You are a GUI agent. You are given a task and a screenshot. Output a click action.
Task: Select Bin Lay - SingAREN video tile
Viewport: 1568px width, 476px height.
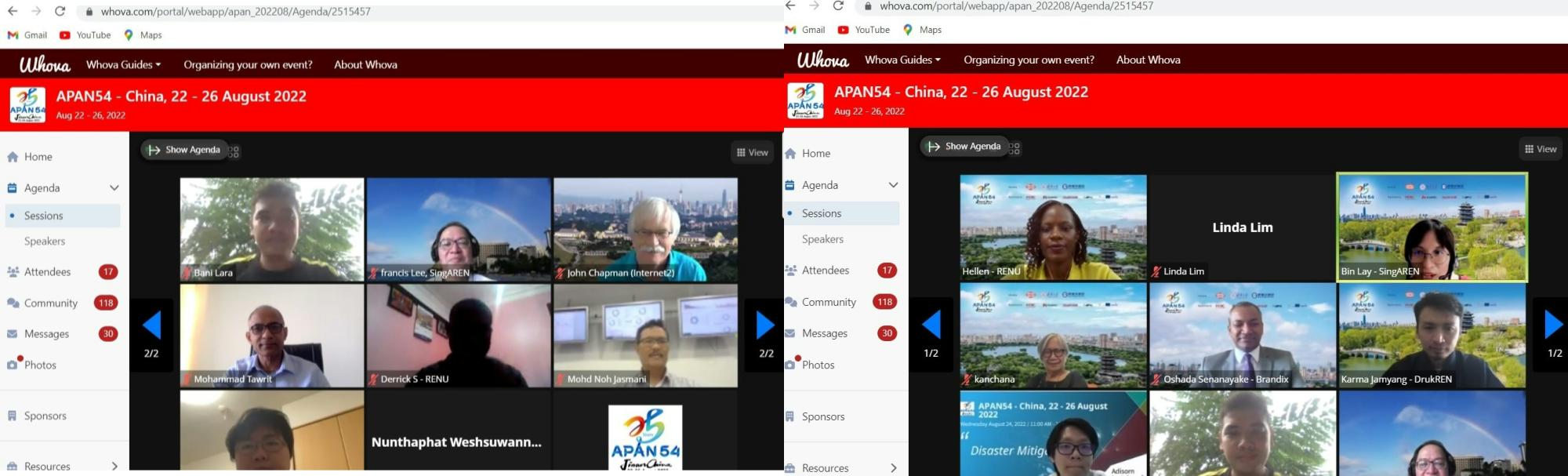point(1432,227)
